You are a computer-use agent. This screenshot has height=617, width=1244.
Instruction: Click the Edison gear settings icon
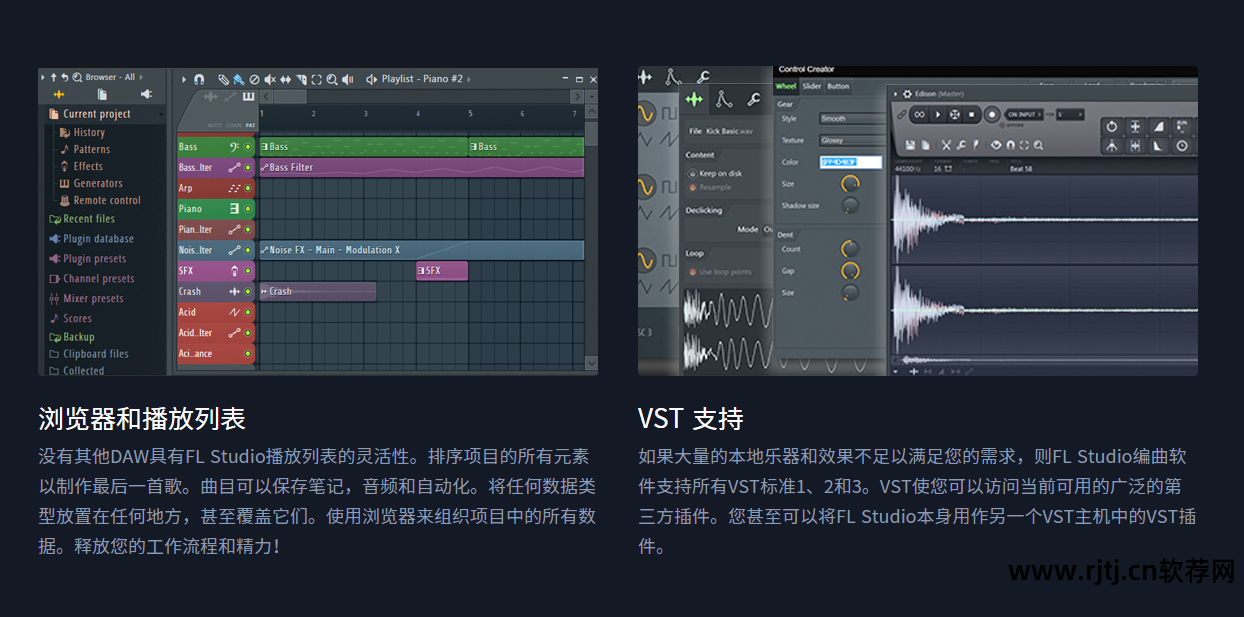(x=907, y=94)
